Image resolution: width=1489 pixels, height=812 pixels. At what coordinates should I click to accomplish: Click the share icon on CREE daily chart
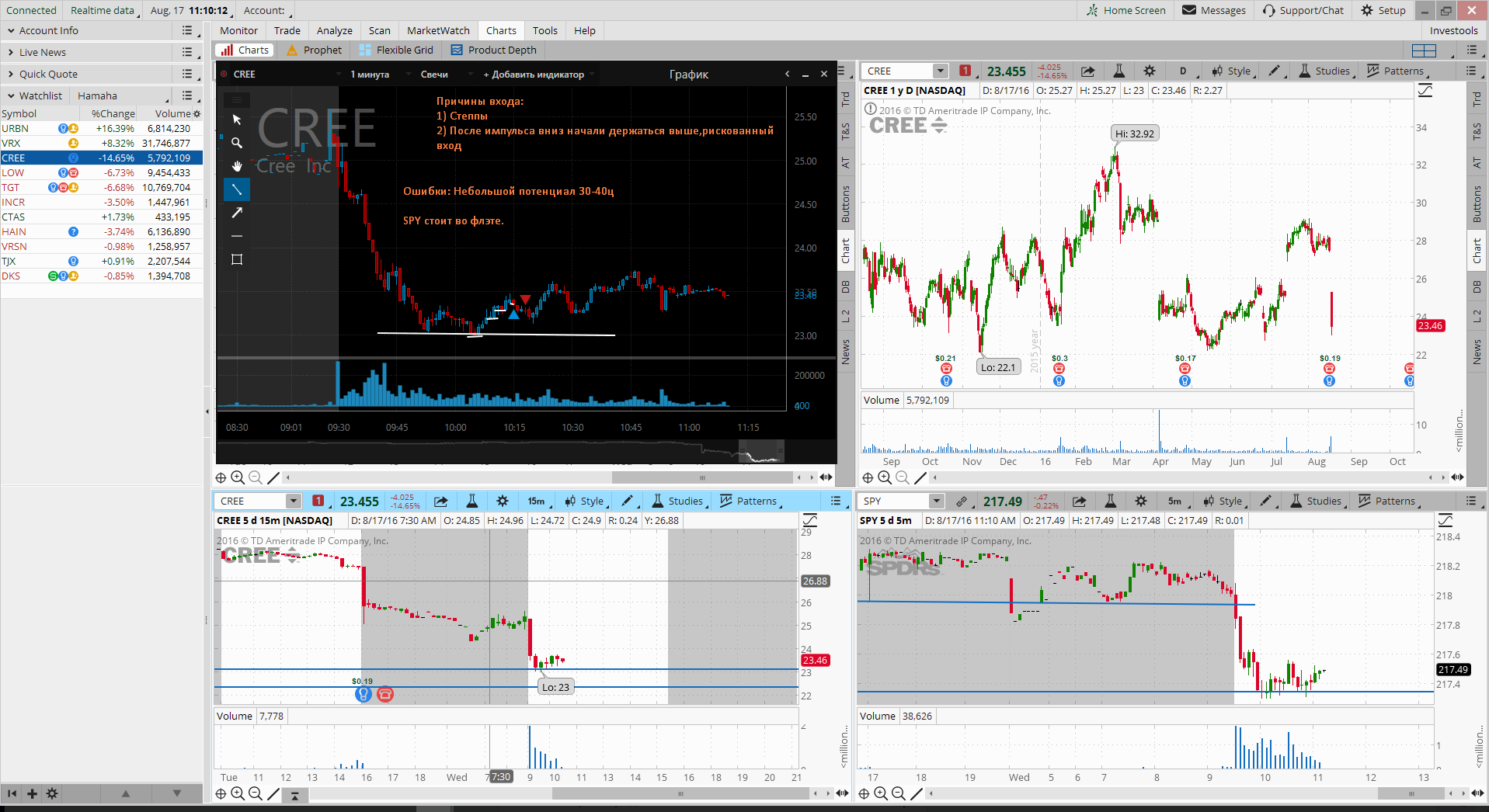coord(1088,71)
